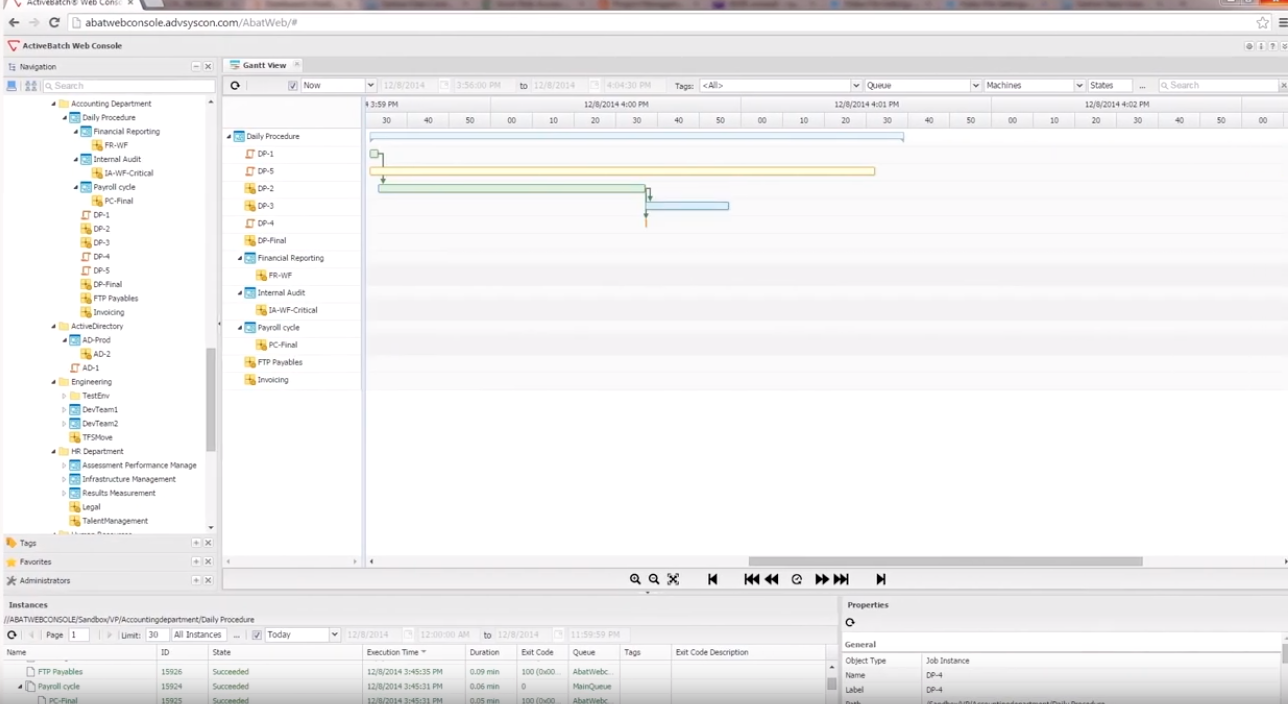The image size is (1288, 704).
Task: Collapse the Navigation panel
Action: [x=196, y=67]
